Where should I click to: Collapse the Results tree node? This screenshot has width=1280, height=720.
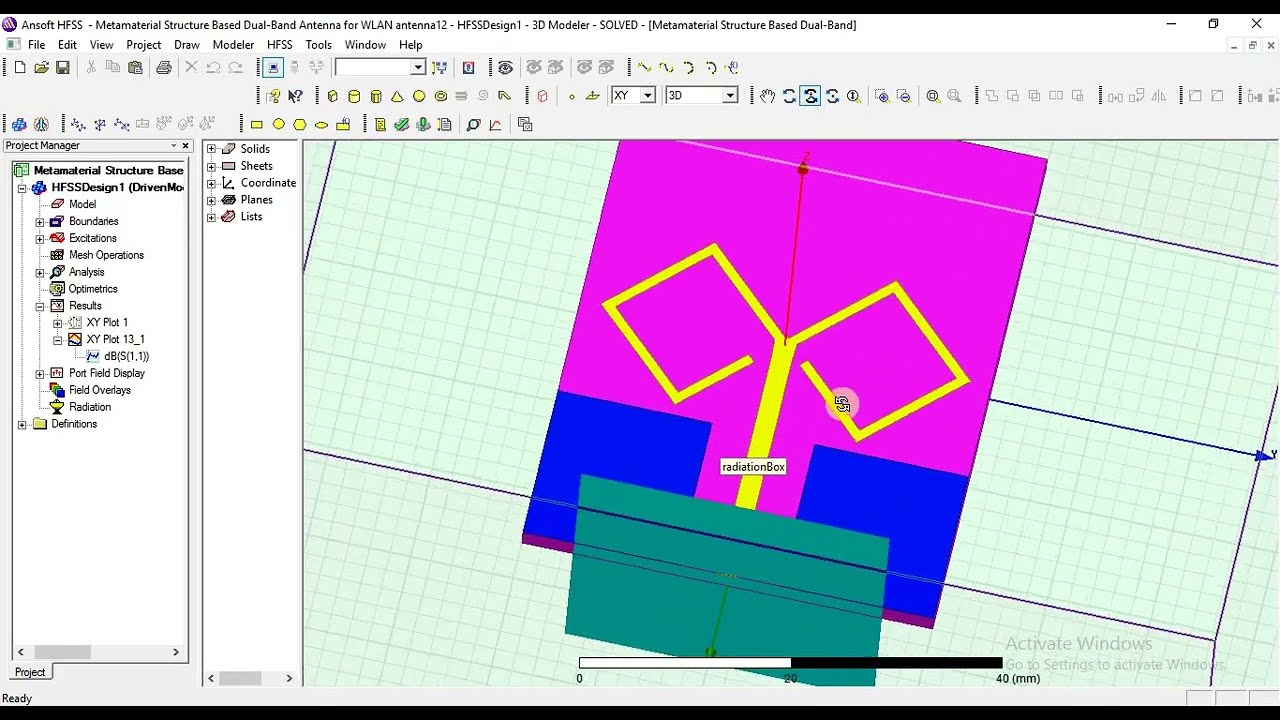click(x=40, y=306)
